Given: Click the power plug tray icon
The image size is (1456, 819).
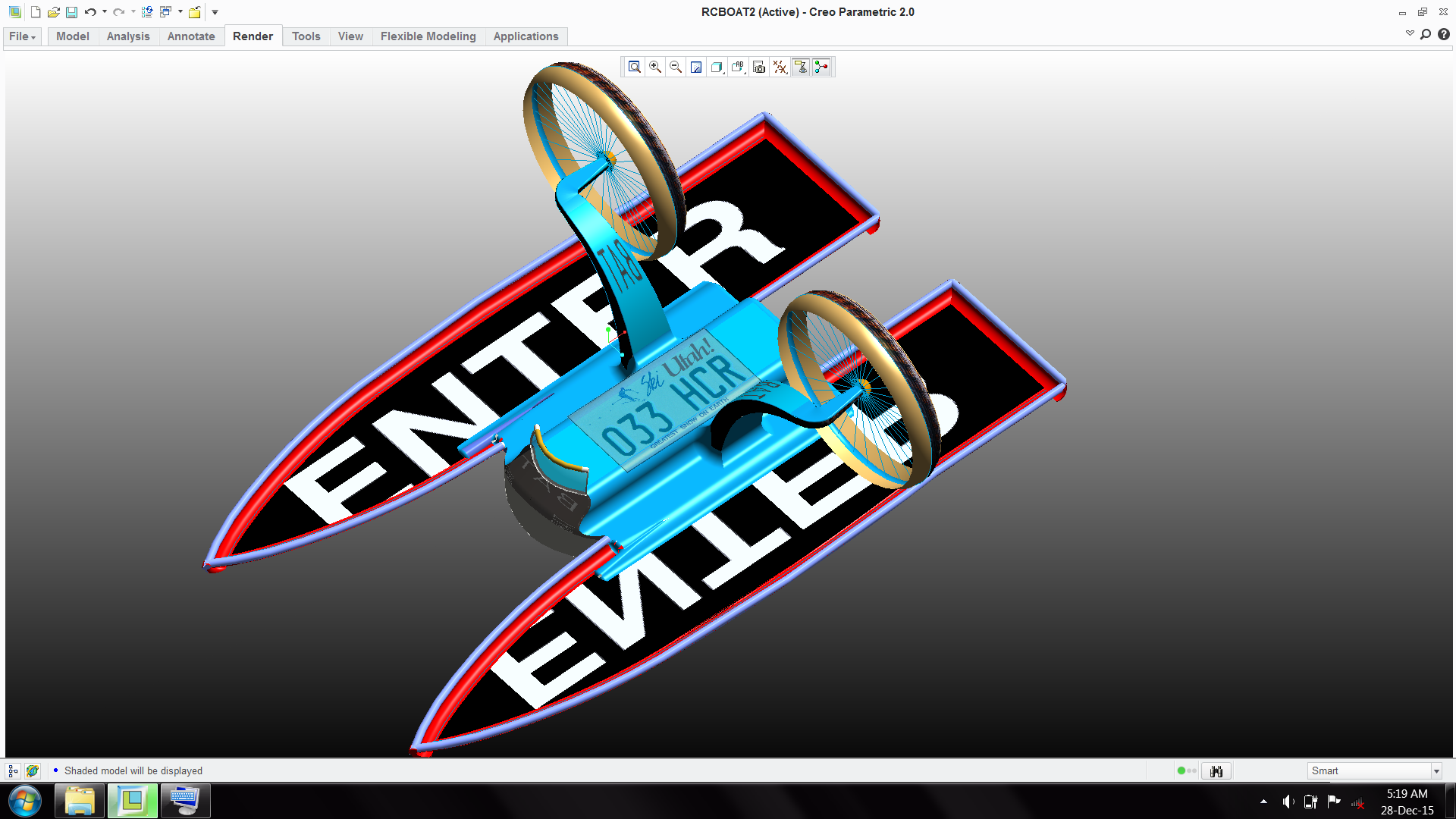Looking at the screenshot, I should (1310, 802).
